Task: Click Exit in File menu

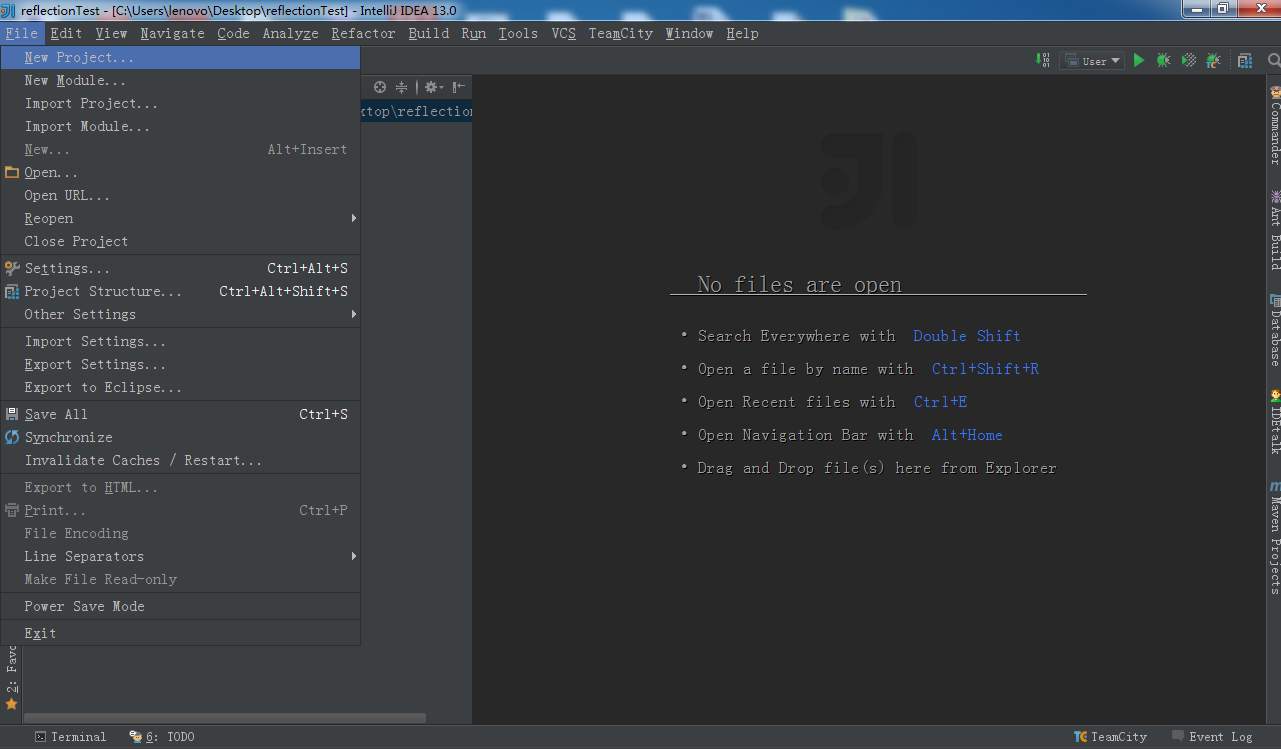Action: click(180, 633)
